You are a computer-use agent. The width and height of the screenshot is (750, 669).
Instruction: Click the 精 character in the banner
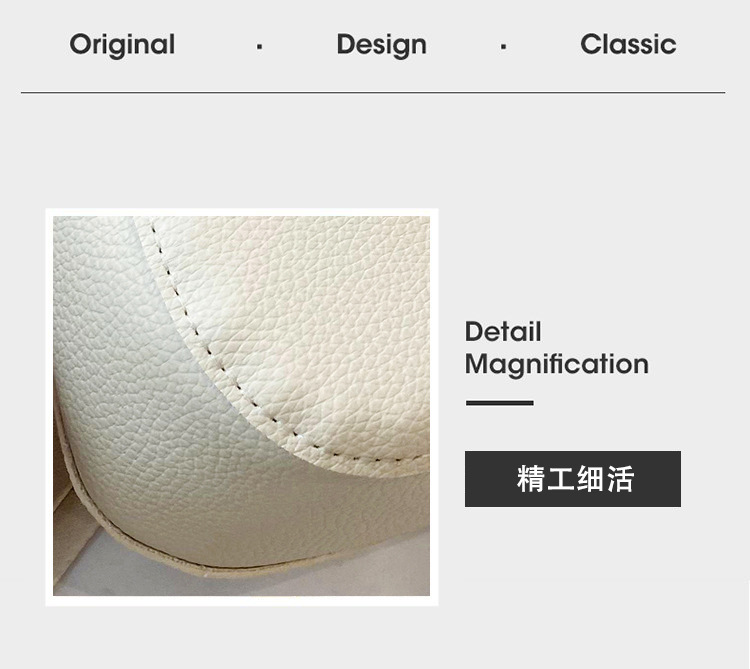530,478
